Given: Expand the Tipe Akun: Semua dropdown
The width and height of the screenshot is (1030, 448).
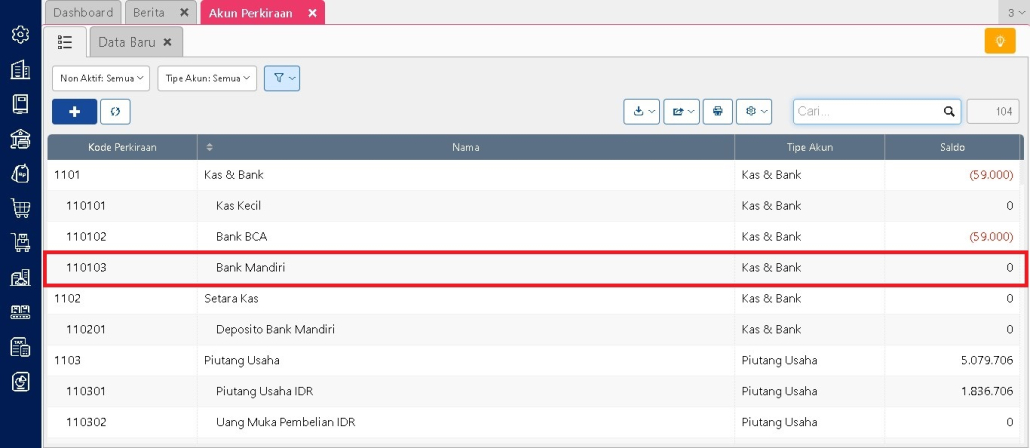Looking at the screenshot, I should [207, 78].
